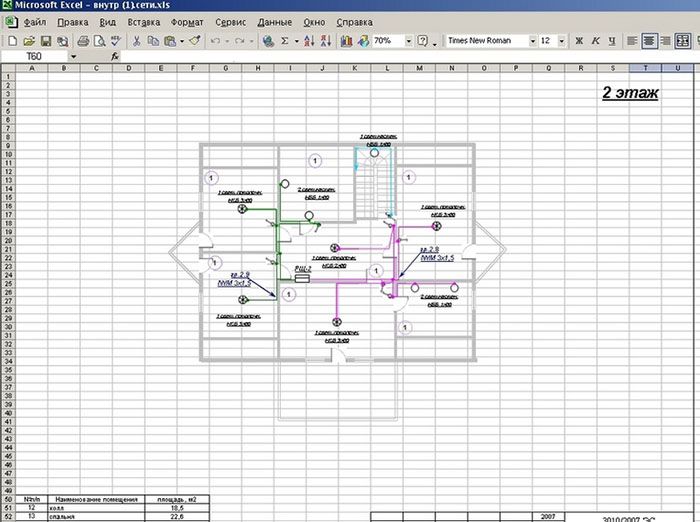Toggle italic (К) formatting
Screen dimensions: 700x522
pos(595,41)
